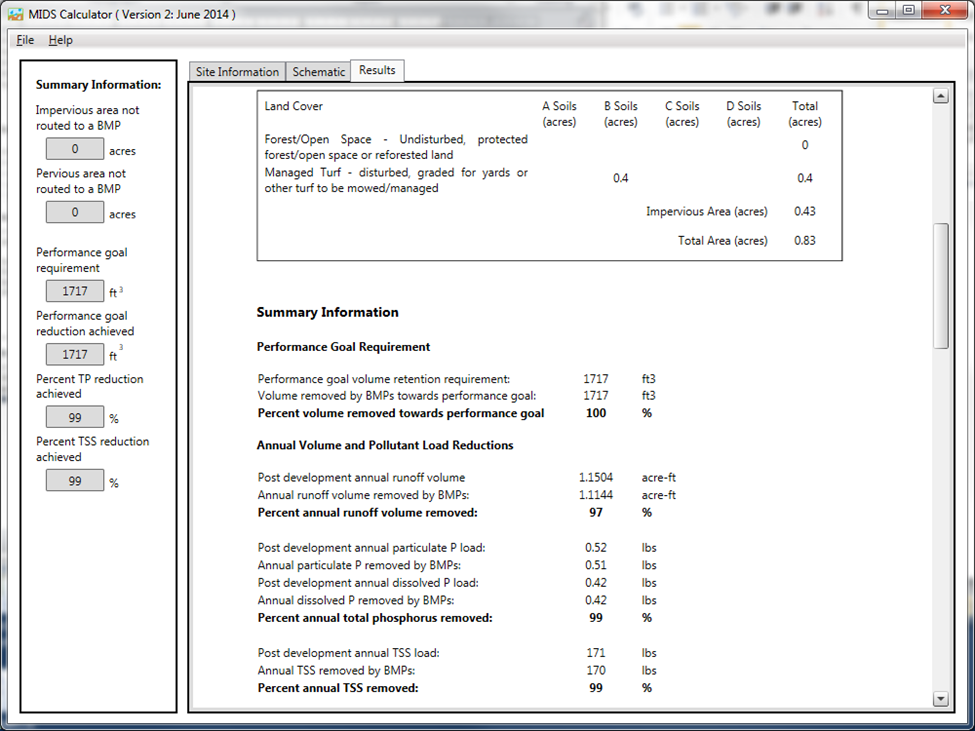Click the pervious area not routed field
975x731 pixels.
pos(75,213)
